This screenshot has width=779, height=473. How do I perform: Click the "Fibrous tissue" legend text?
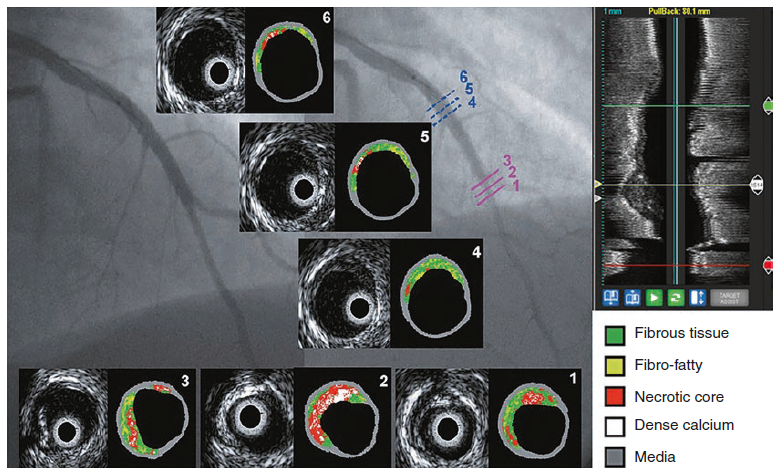pos(682,333)
